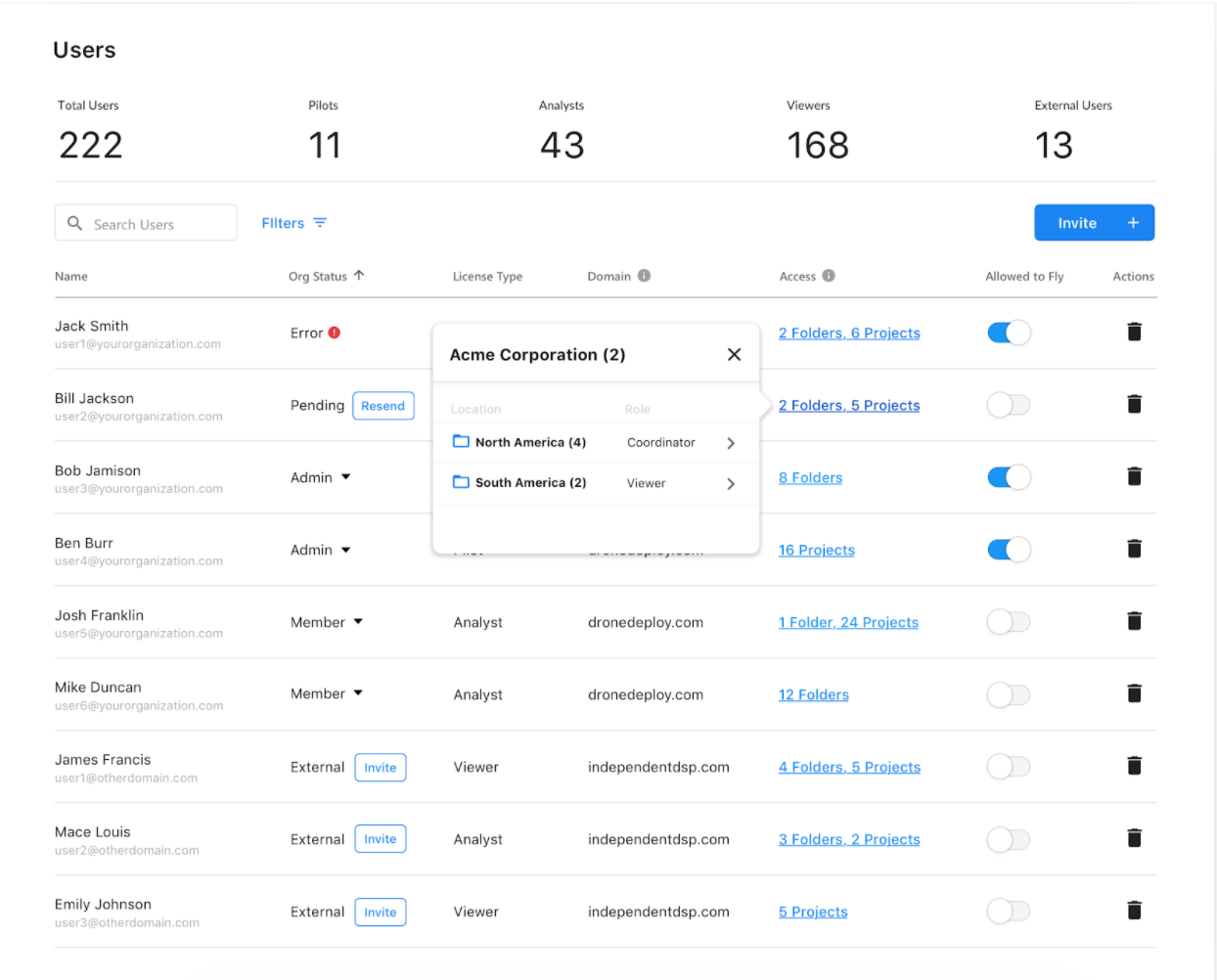
Task: Open the 2 Folders, 5 Projects link
Action: pos(849,405)
